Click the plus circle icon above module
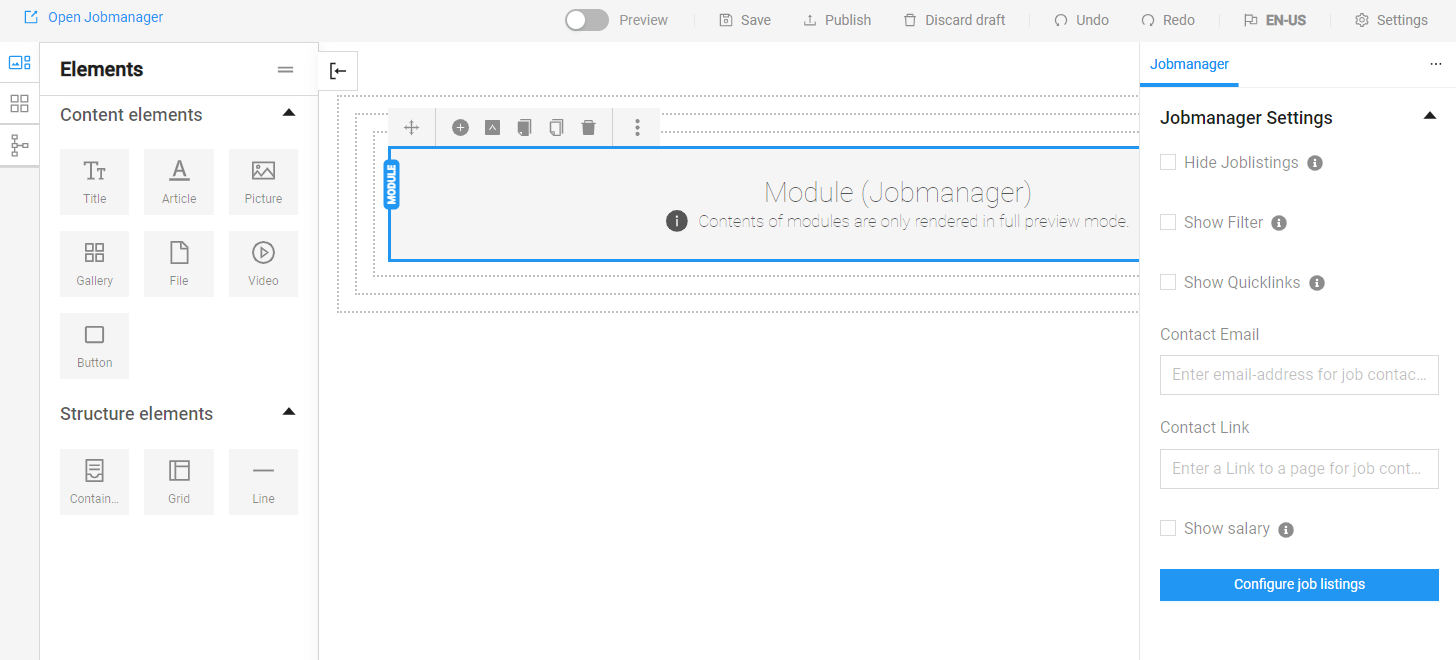Screen dimensions: 1456x660 (460, 128)
